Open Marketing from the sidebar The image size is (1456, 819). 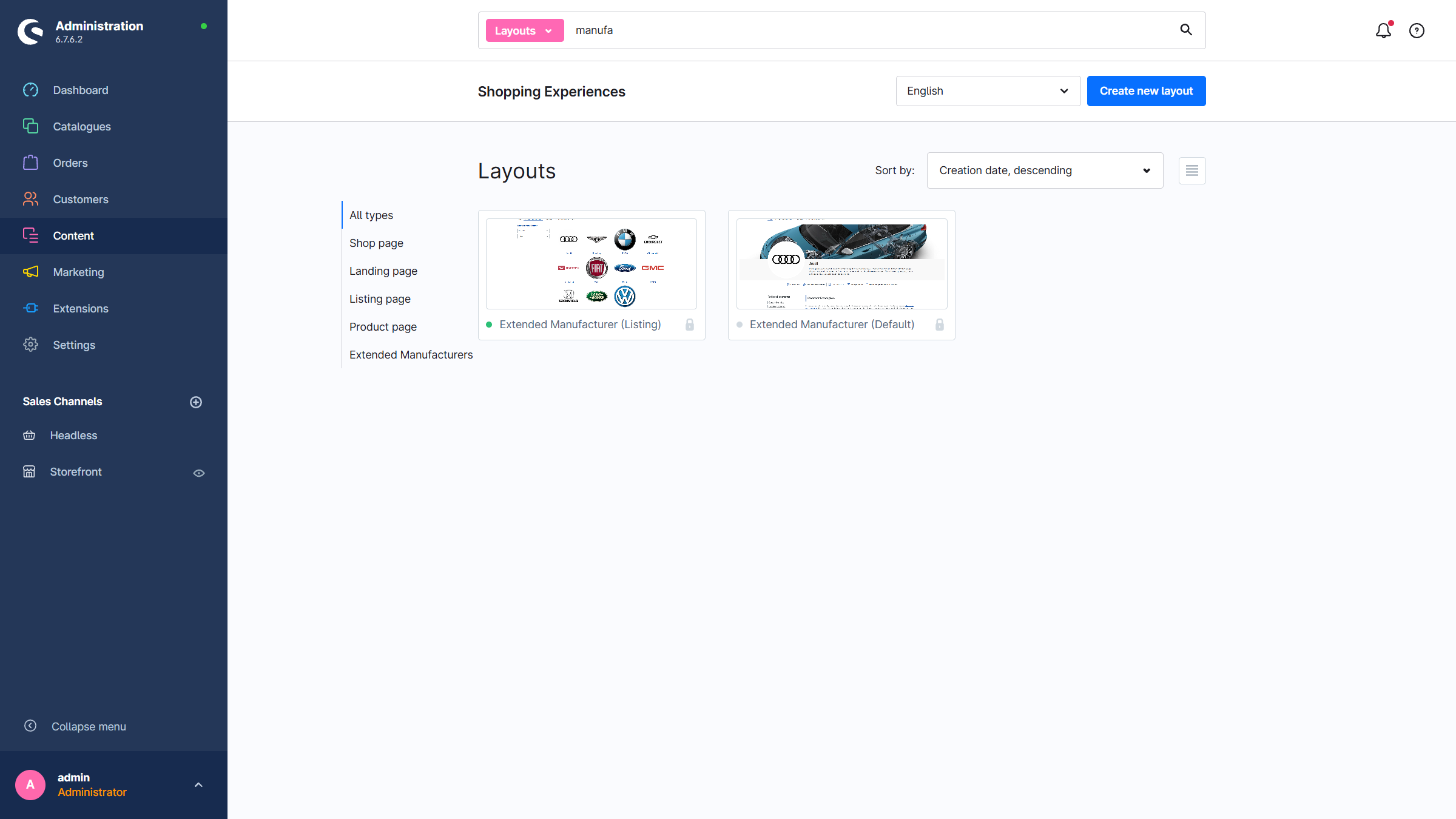tap(78, 272)
